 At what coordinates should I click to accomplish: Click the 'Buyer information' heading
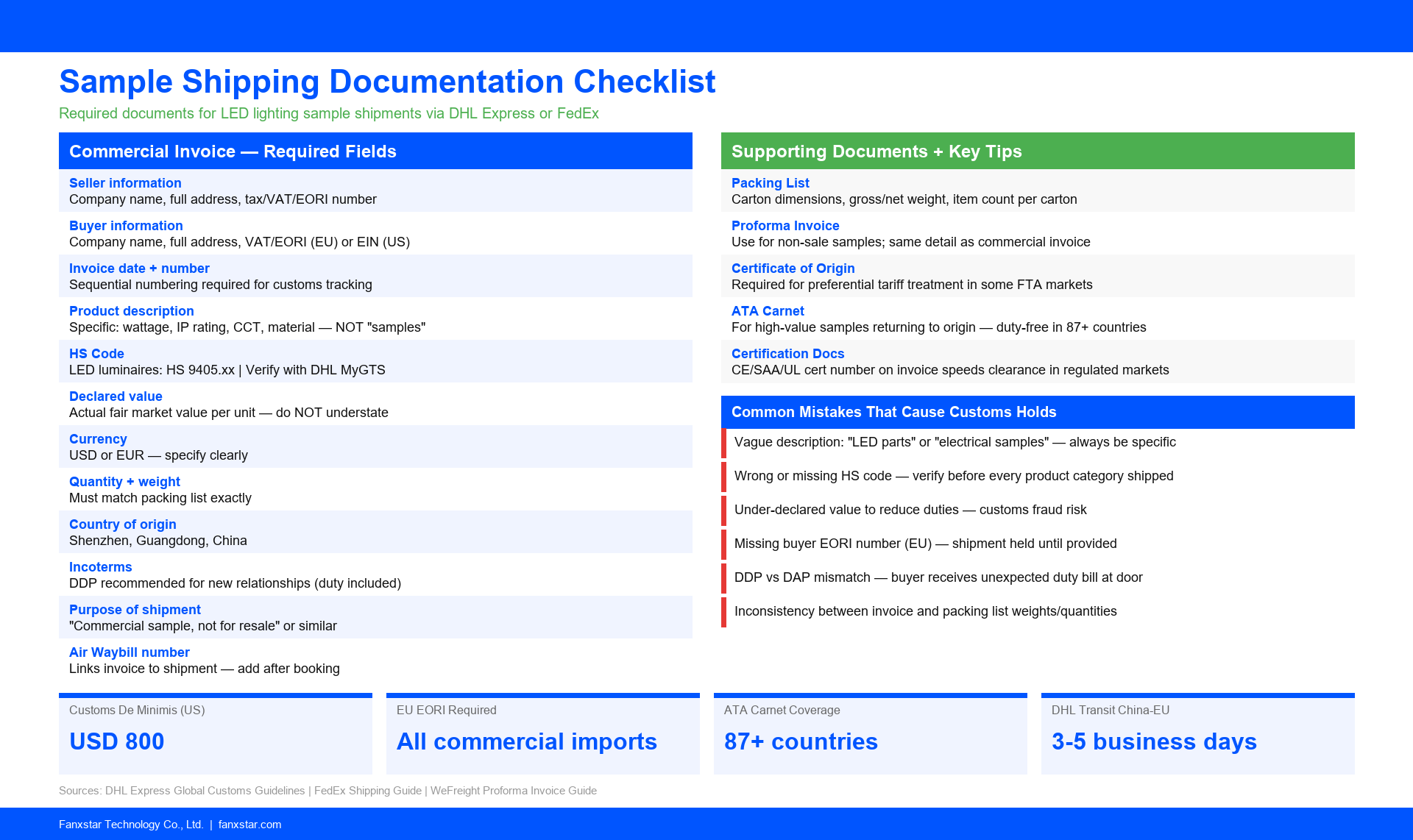pyautogui.click(x=126, y=226)
